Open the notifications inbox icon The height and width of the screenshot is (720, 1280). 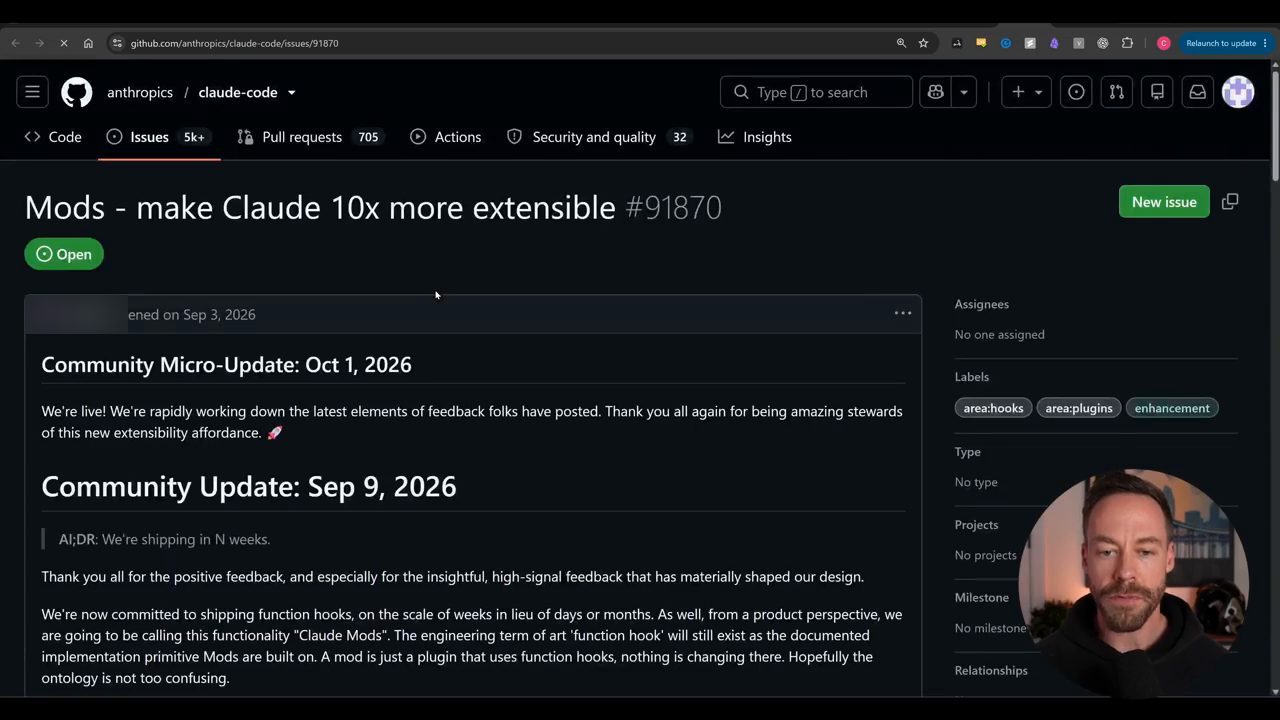pos(1197,92)
